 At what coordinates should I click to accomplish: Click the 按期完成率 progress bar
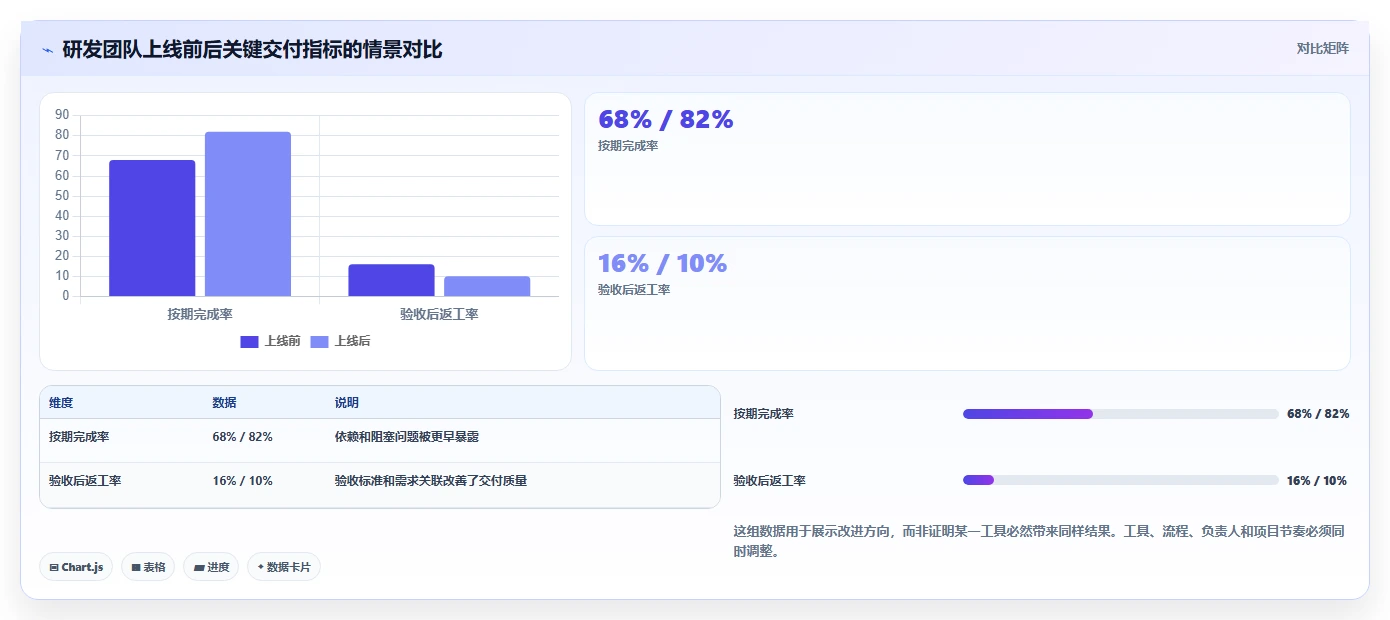click(x=1121, y=414)
